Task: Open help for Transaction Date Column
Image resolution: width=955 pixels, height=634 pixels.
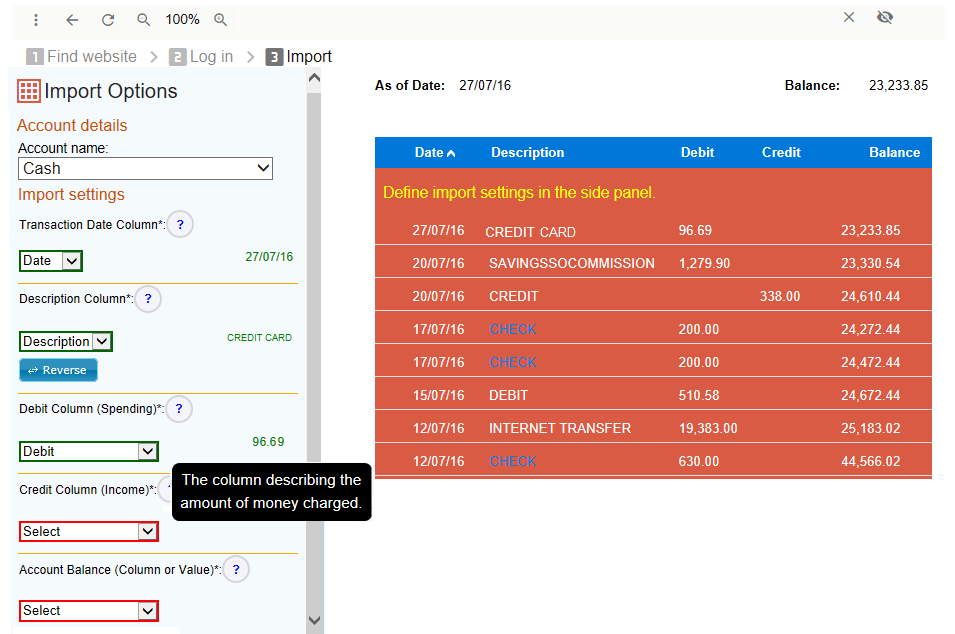Action: click(180, 225)
